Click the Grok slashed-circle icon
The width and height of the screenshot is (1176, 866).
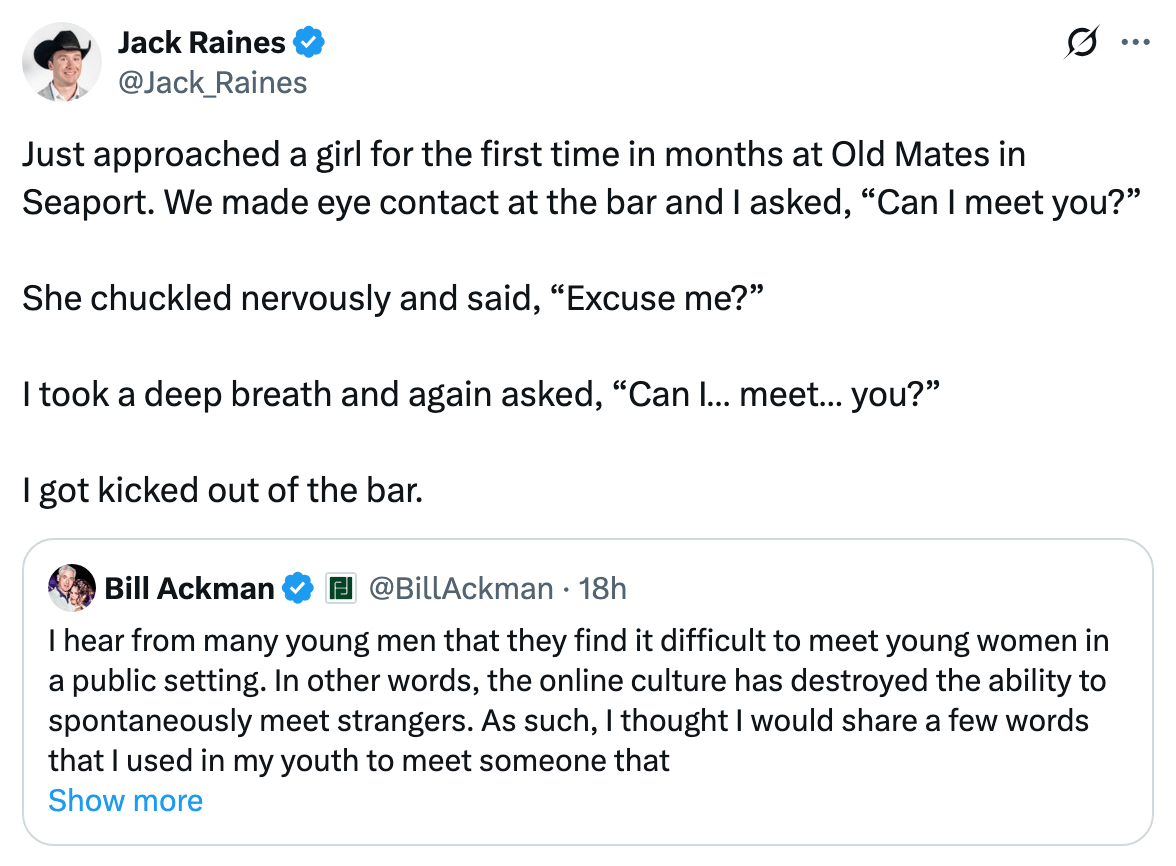click(x=1083, y=44)
